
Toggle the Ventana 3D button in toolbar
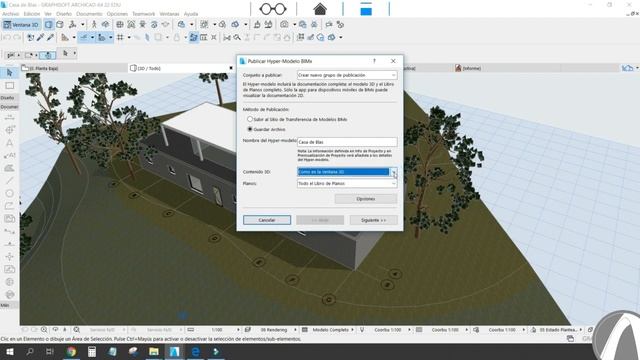pos(21,24)
